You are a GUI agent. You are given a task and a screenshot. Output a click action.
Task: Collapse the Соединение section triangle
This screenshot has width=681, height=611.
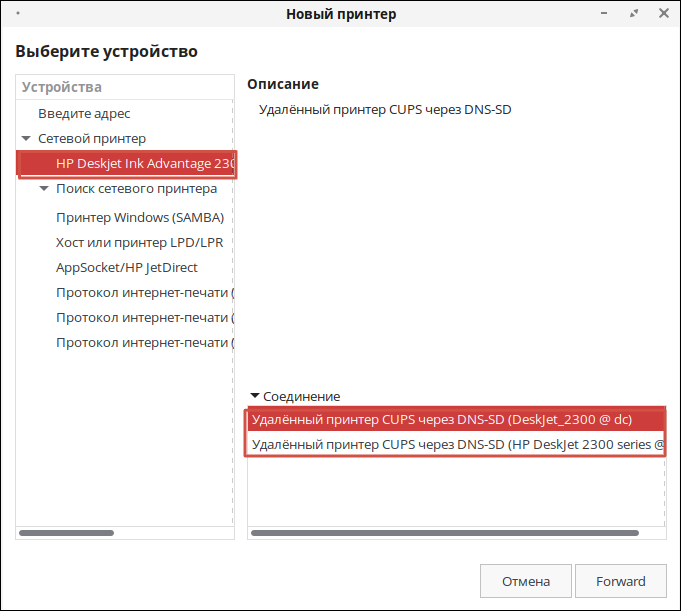[255, 396]
